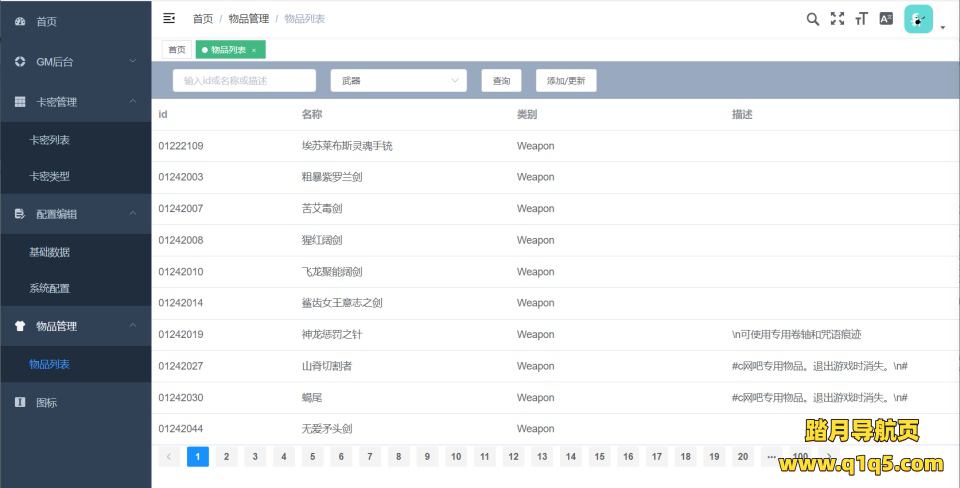
Task: Enter fullscreen with the expand icon
Action: 837,18
